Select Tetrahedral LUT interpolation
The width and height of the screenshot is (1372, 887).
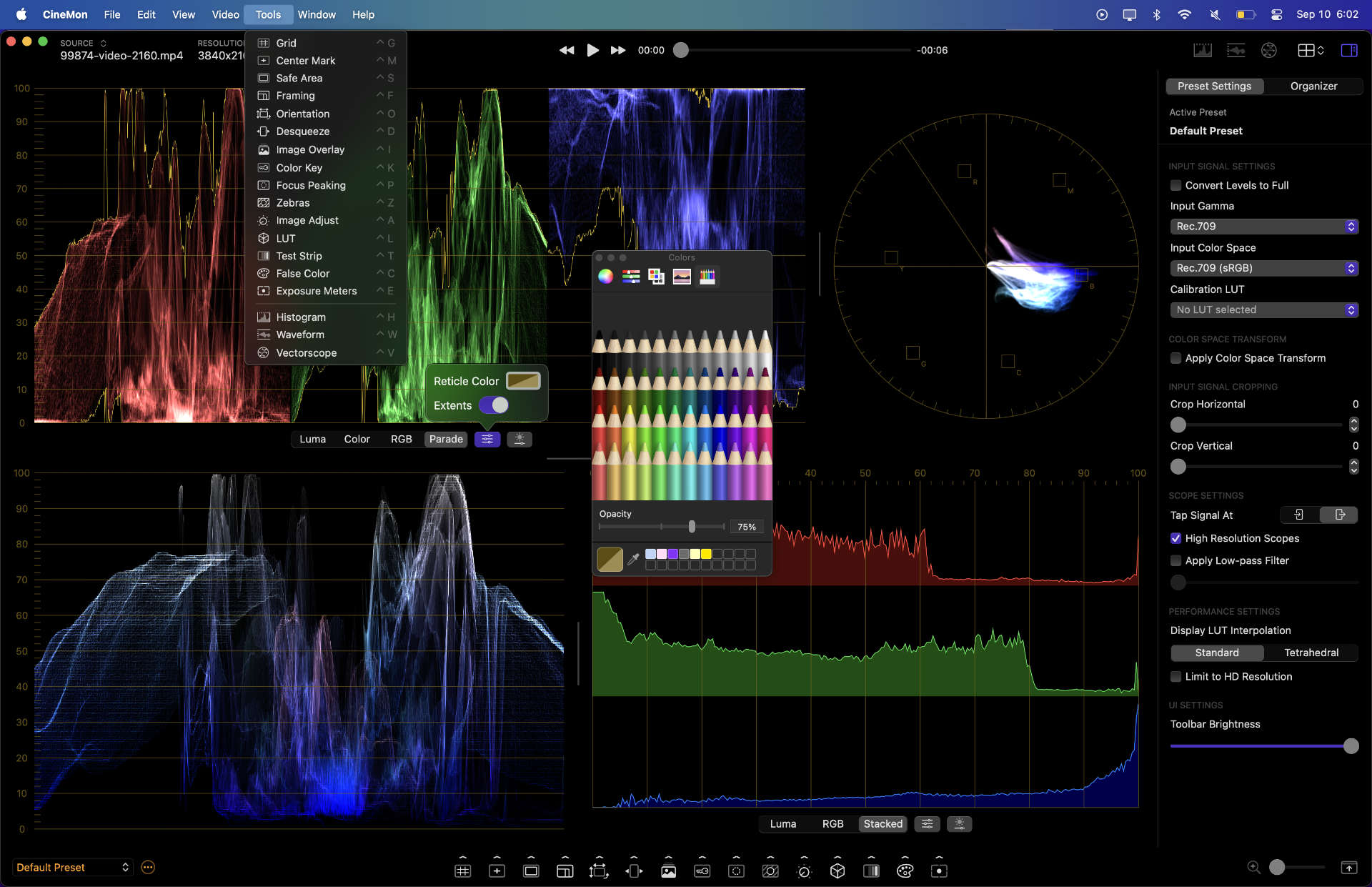(x=1311, y=653)
